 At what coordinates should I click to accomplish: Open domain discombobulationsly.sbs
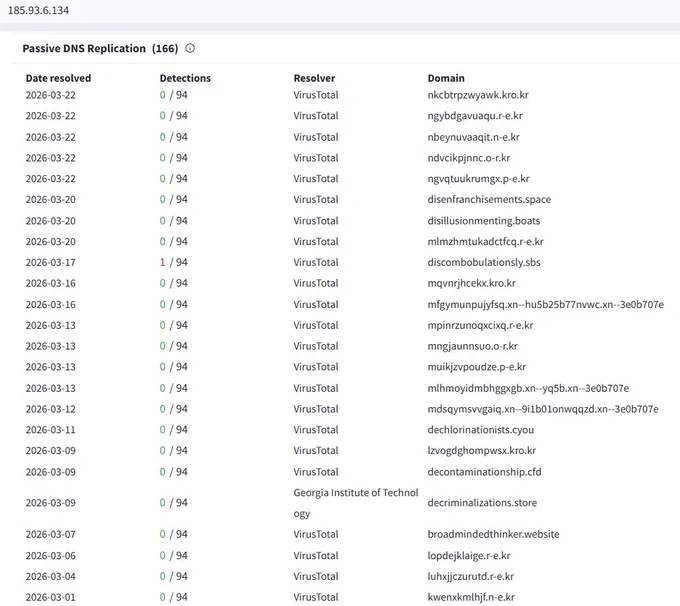484,262
